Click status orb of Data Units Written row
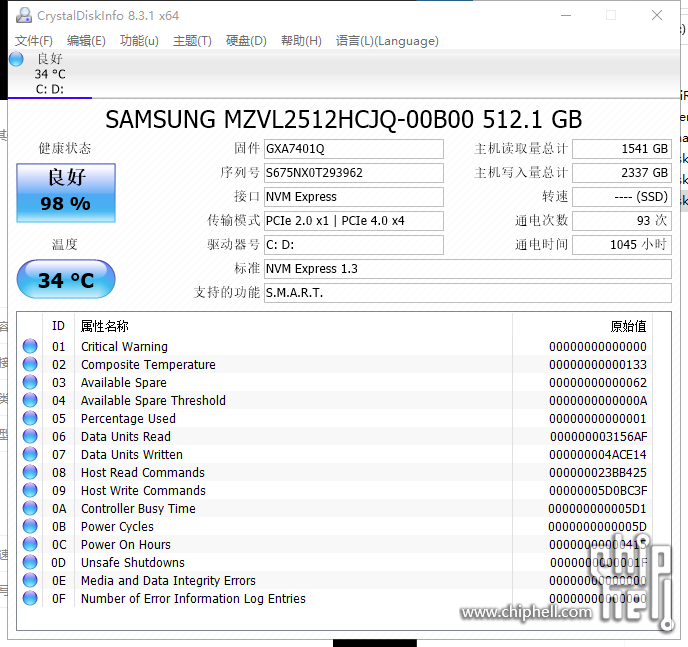This screenshot has width=688, height=647. pos(30,454)
